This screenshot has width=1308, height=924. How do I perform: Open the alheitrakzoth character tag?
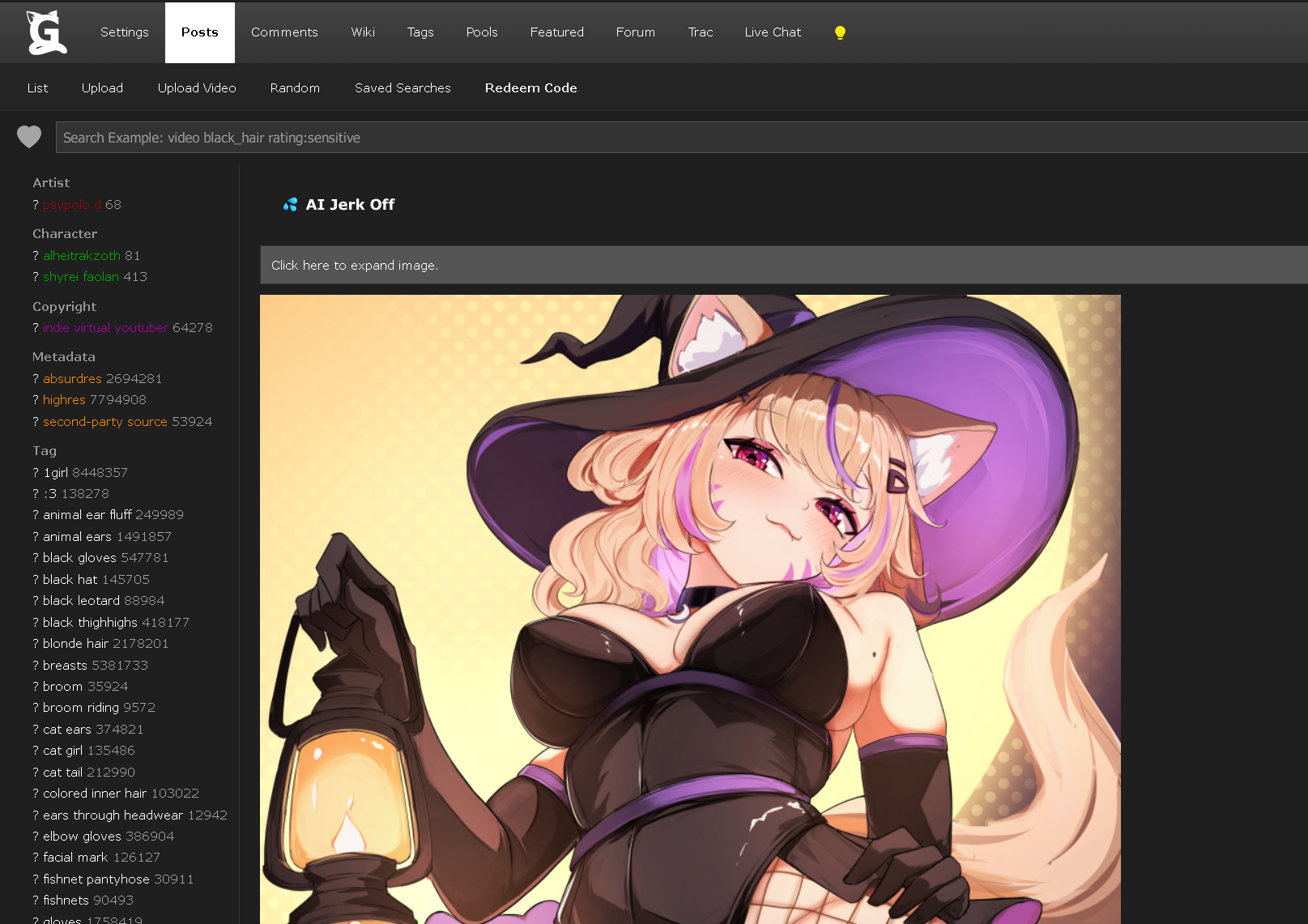pyautogui.click(x=82, y=256)
